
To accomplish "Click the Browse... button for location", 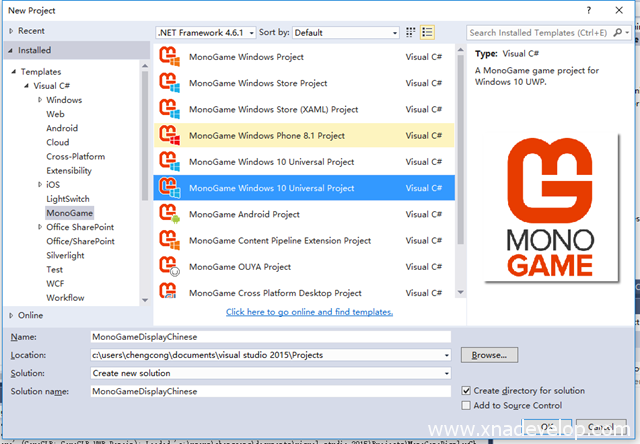I will tap(489, 355).
